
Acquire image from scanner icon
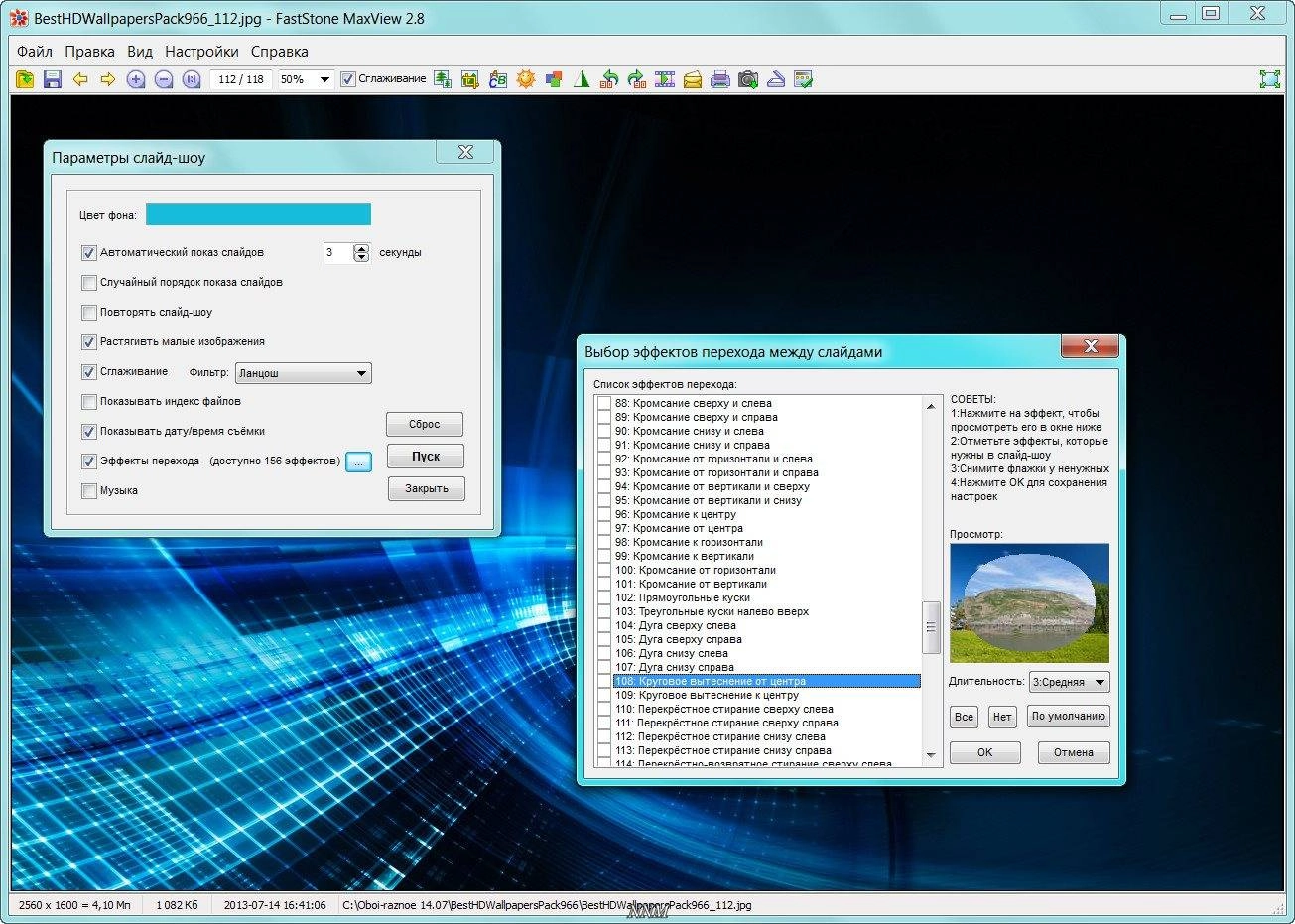pos(776,79)
